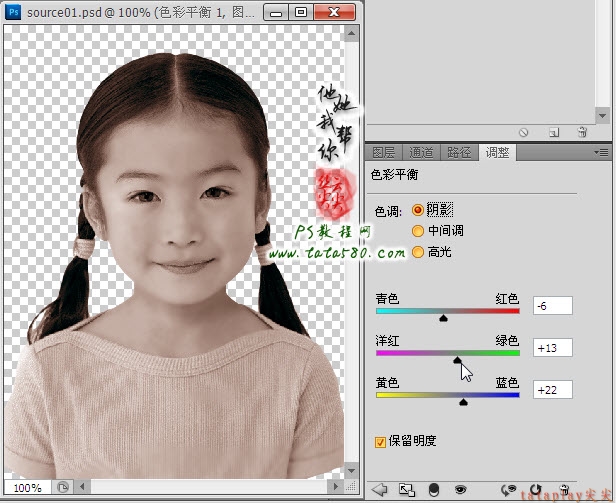Click the 洋红 (Magenta) slider label

click(387, 341)
